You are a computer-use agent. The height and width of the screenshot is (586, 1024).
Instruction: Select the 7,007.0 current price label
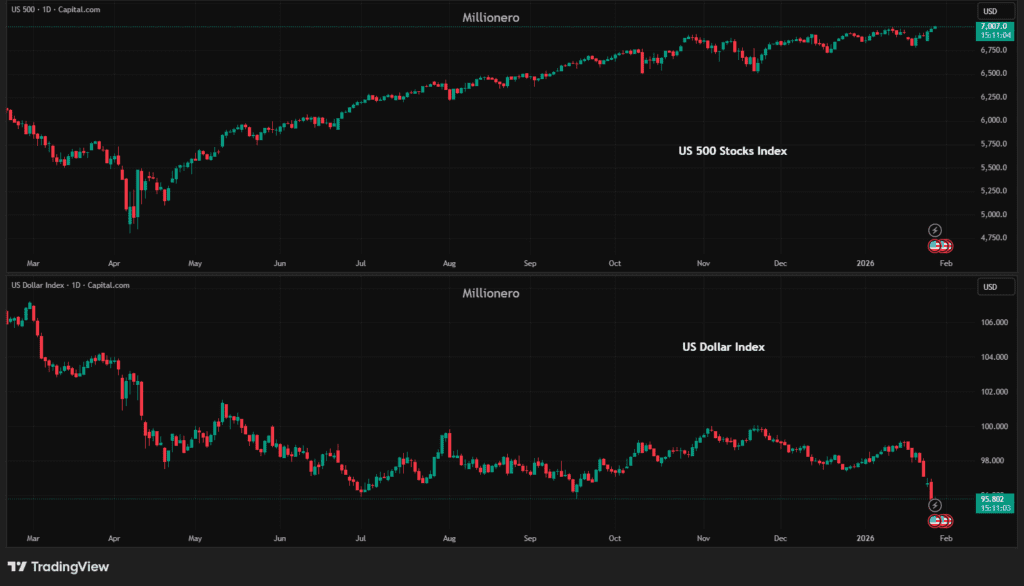click(993, 27)
